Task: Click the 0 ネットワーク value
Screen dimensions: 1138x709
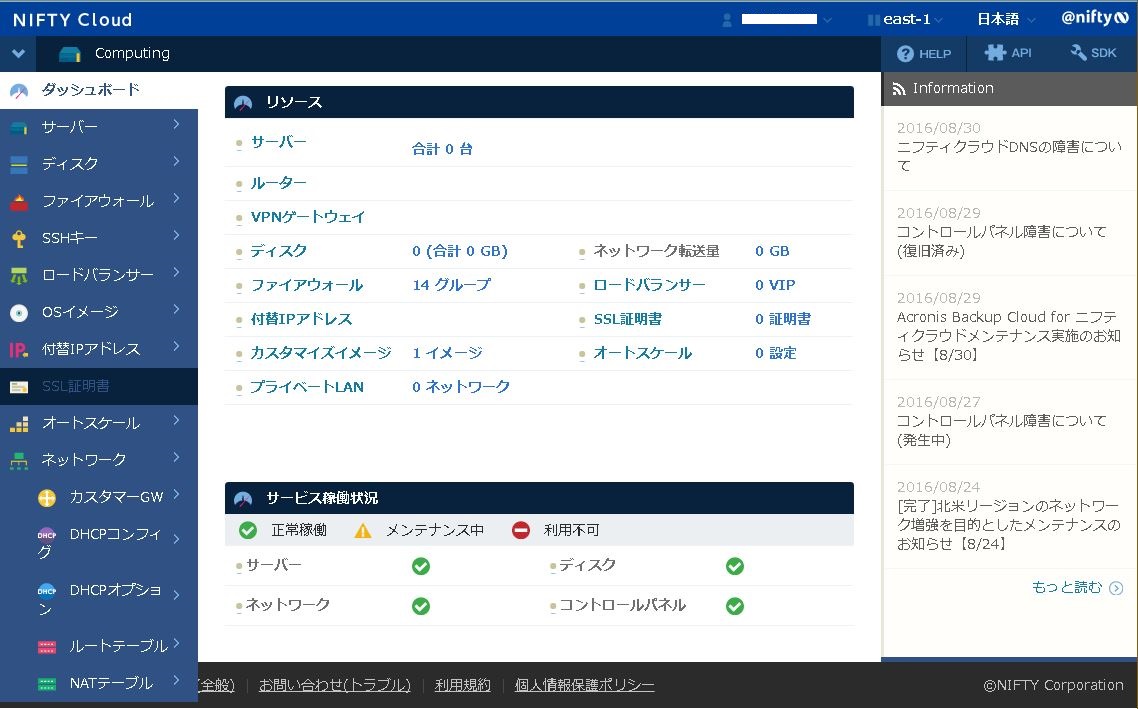Action: click(x=461, y=388)
